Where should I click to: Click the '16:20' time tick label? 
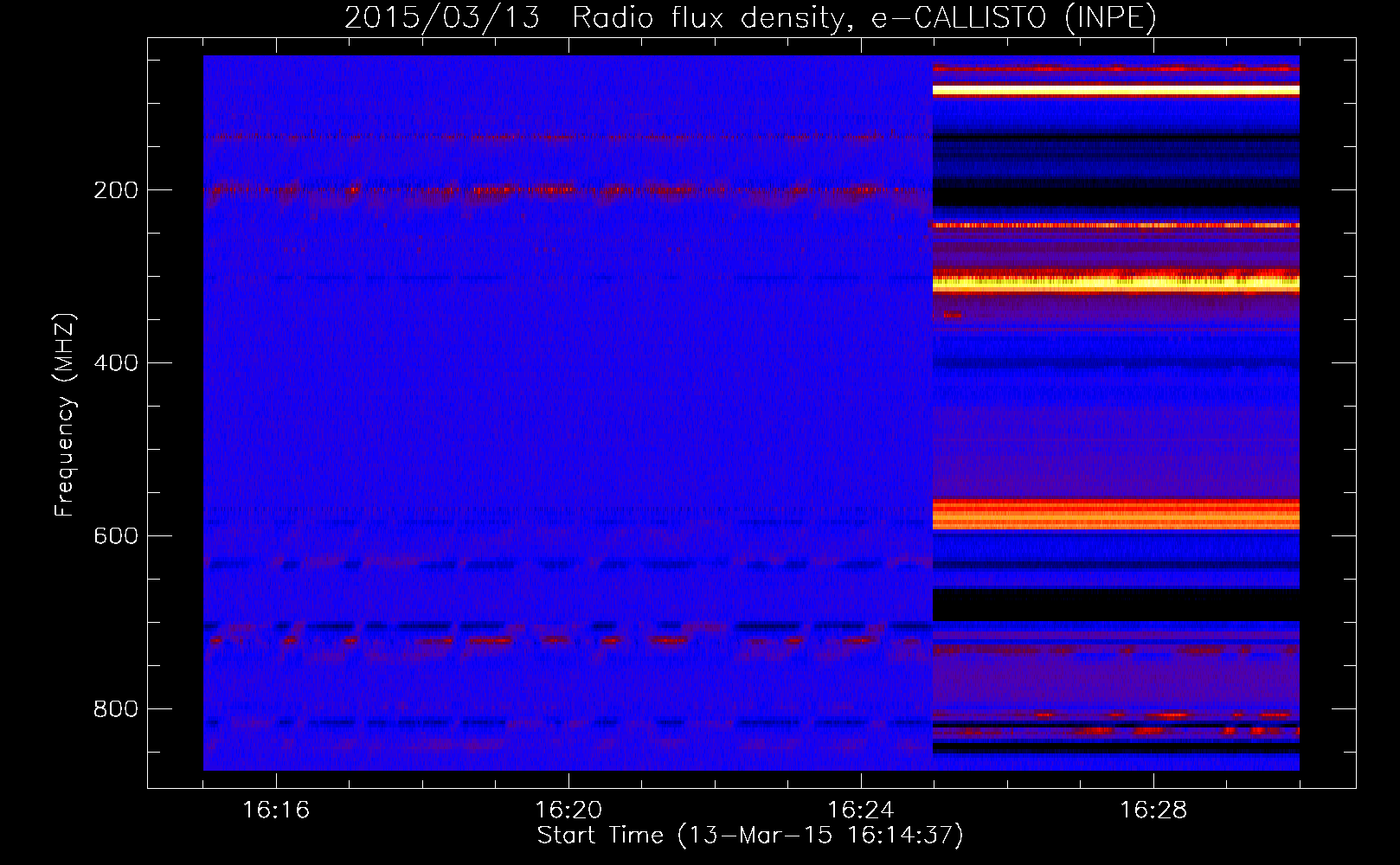click(568, 811)
